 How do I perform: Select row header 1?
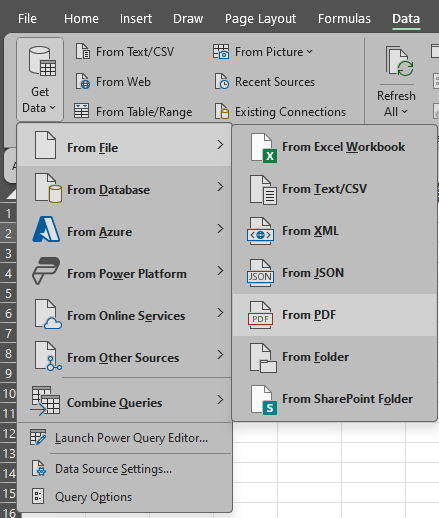[x=8, y=213]
